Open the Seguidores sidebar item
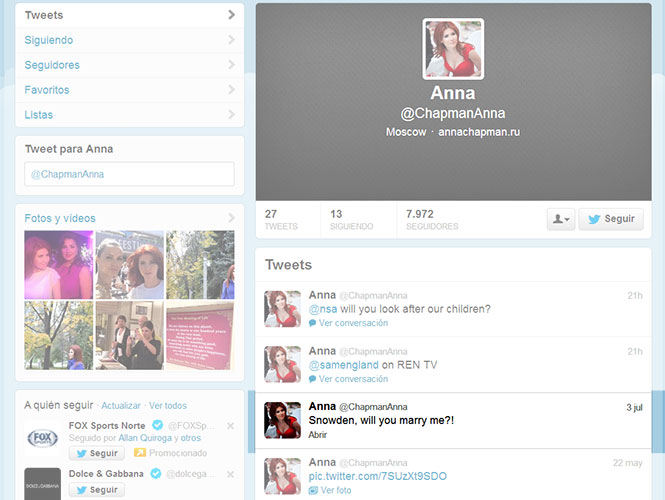Image resolution: width=665 pixels, height=500 pixels. (x=129, y=65)
